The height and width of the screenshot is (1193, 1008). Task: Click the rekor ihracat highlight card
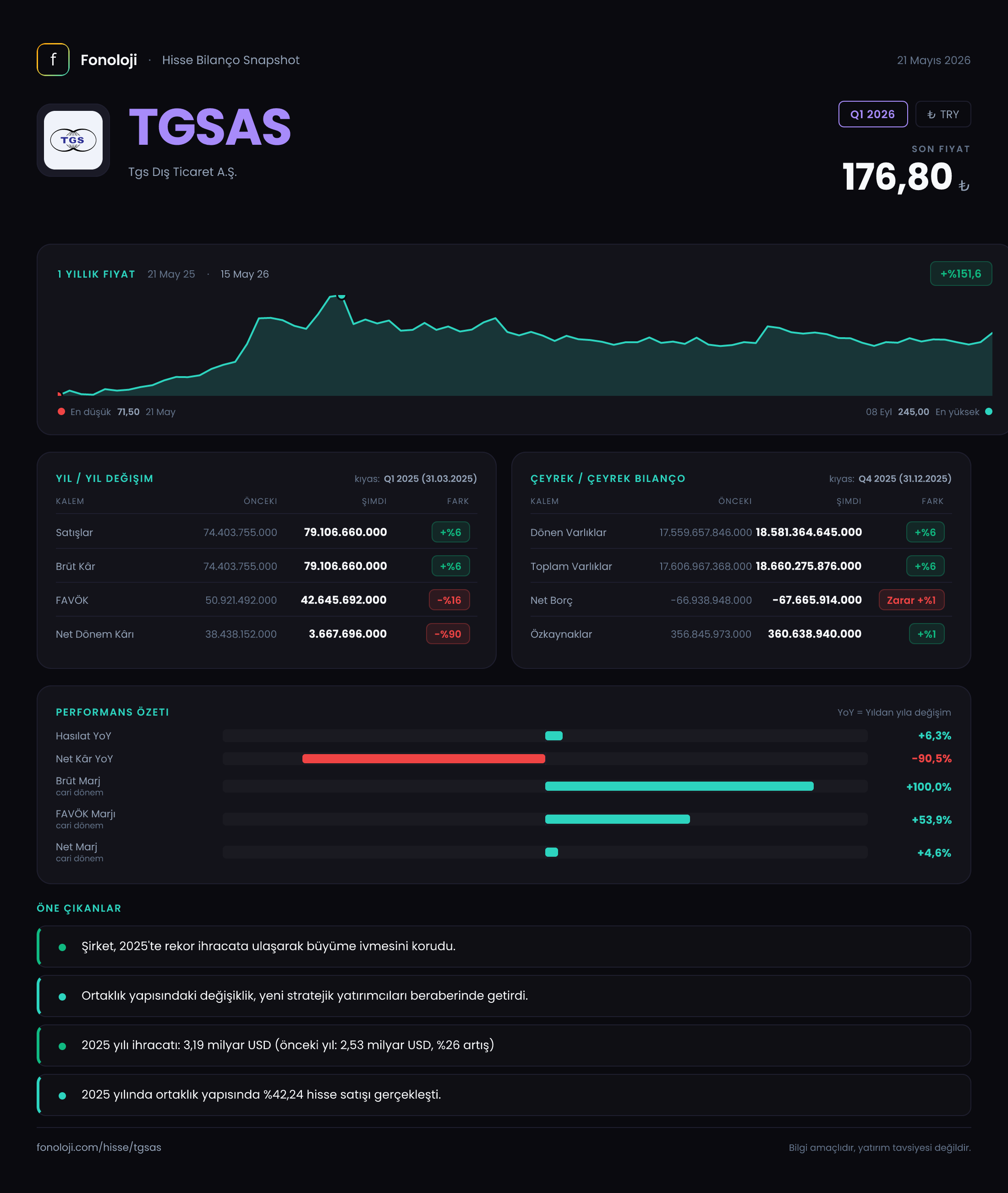point(504,946)
